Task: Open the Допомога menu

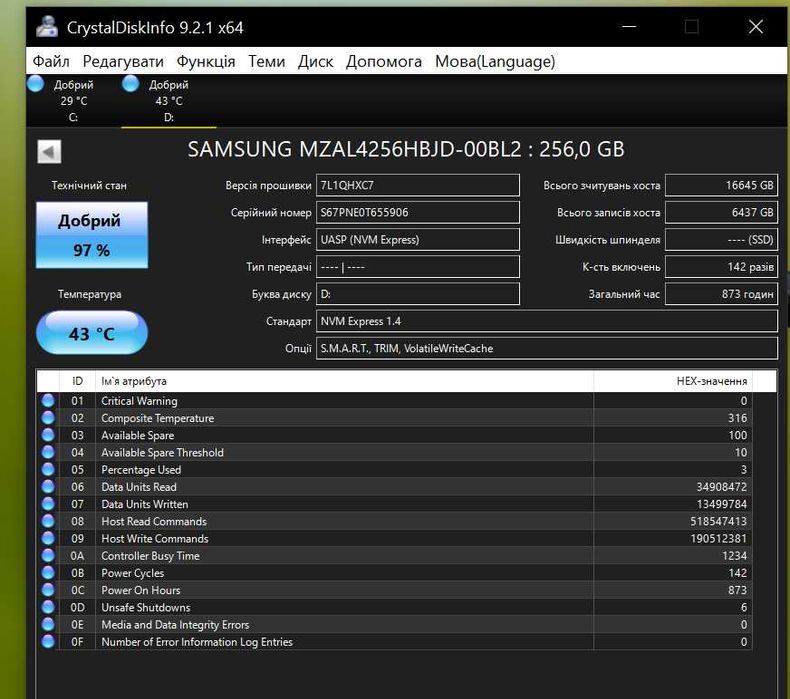Action: click(384, 61)
